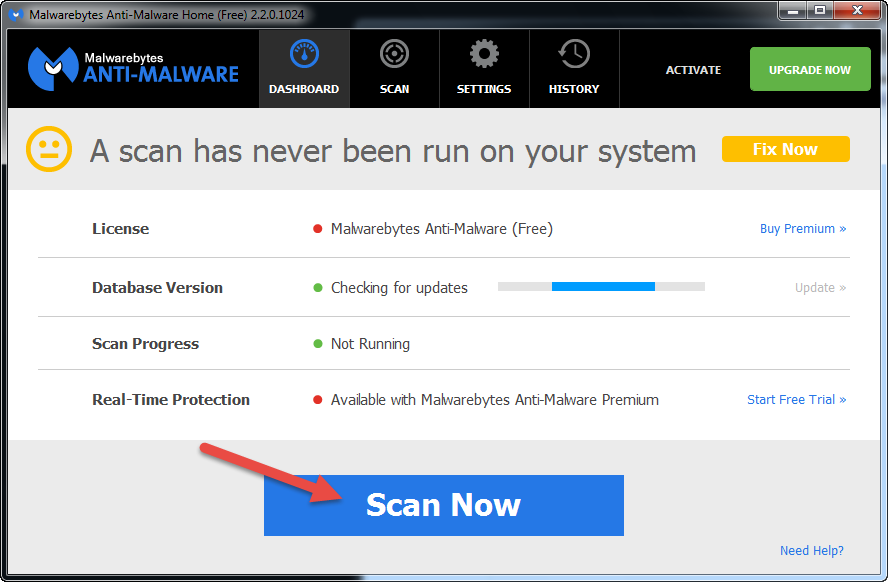Click 'Available with Malwarebytes Anti-Malware Premium' text
The width and height of the screenshot is (888, 582).
point(495,400)
